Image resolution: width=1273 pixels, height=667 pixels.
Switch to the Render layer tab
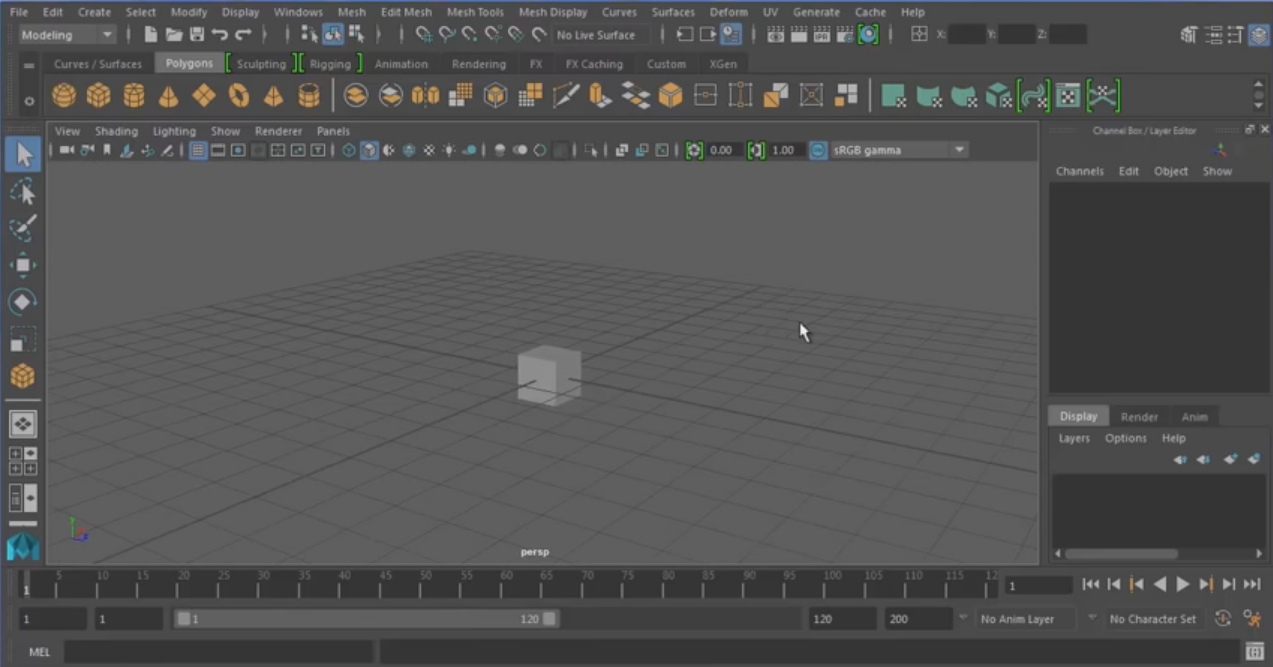[x=1139, y=417]
